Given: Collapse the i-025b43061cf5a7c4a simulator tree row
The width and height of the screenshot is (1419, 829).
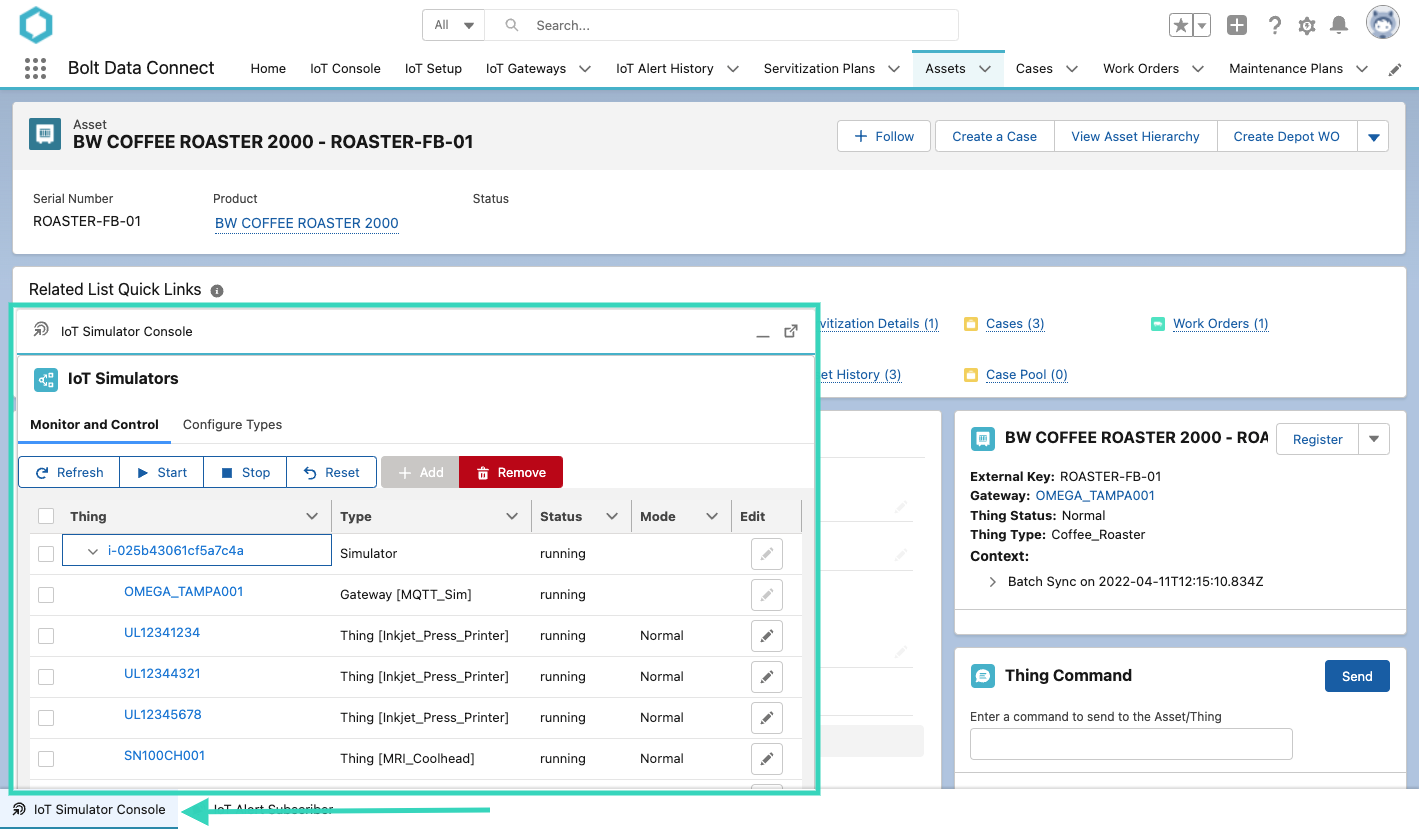Looking at the screenshot, I should pyautogui.click(x=93, y=551).
